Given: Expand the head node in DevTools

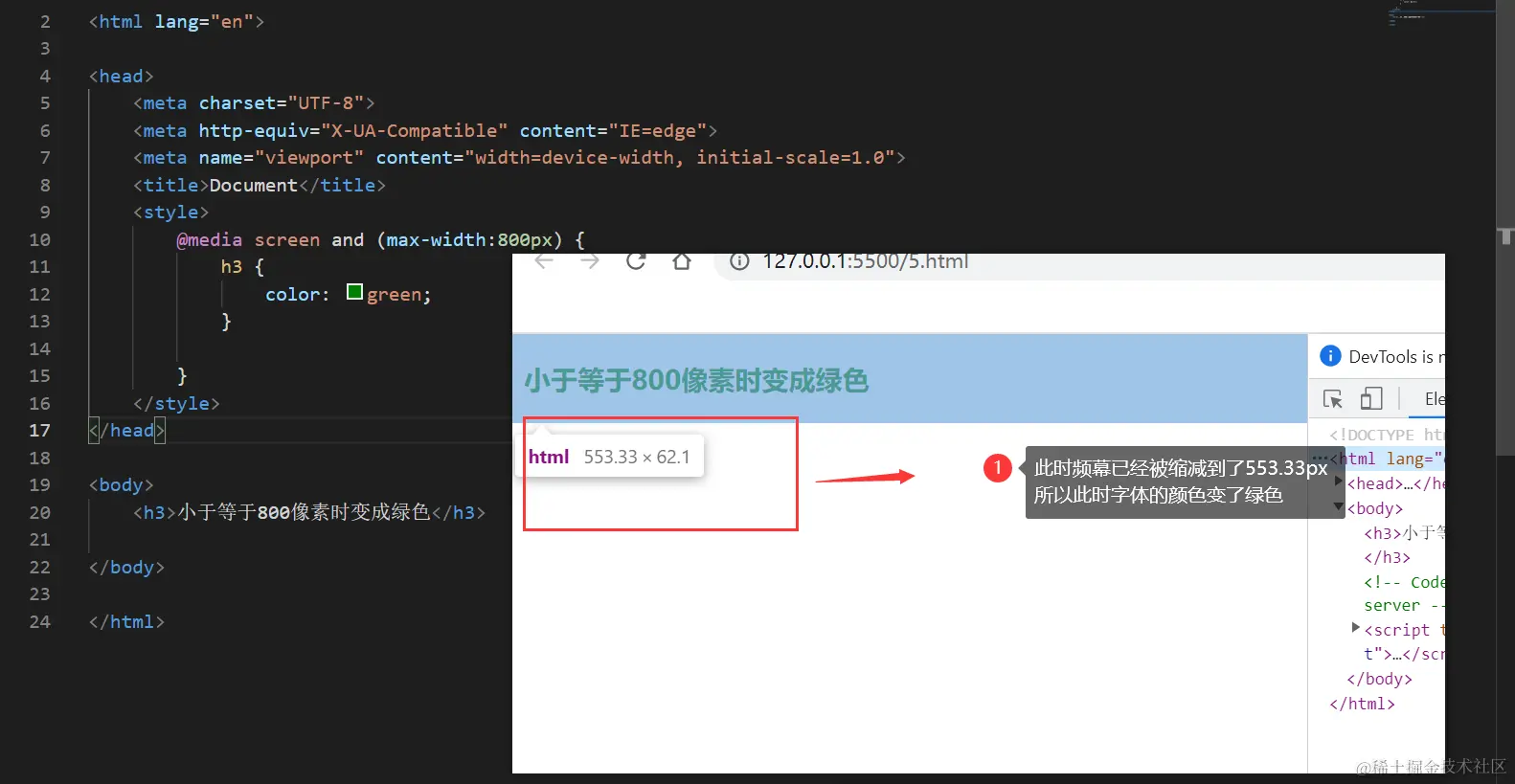Looking at the screenshot, I should 1339,482.
